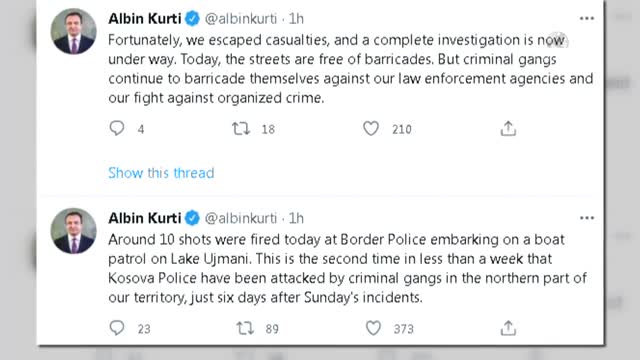Open 'Show this thread' link
The width and height of the screenshot is (640, 360).
pyautogui.click(x=161, y=173)
